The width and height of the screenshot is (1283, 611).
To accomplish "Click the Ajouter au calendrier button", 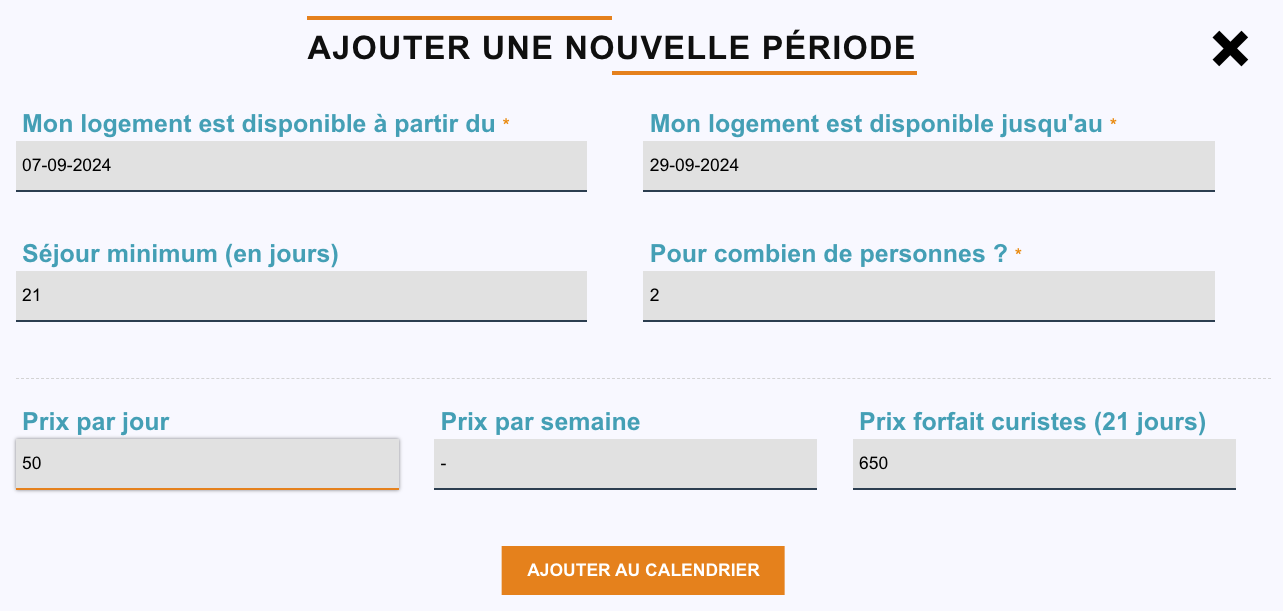I will point(643,570).
